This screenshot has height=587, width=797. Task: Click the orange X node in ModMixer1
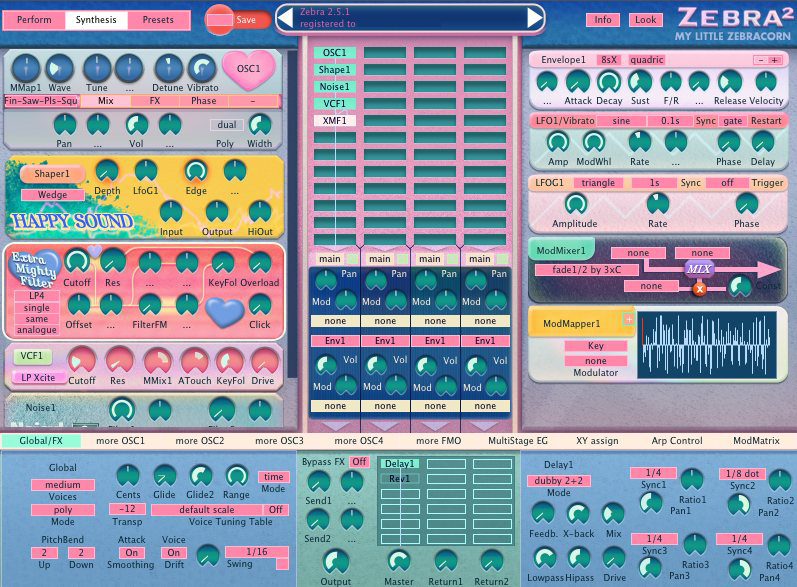pos(699,289)
